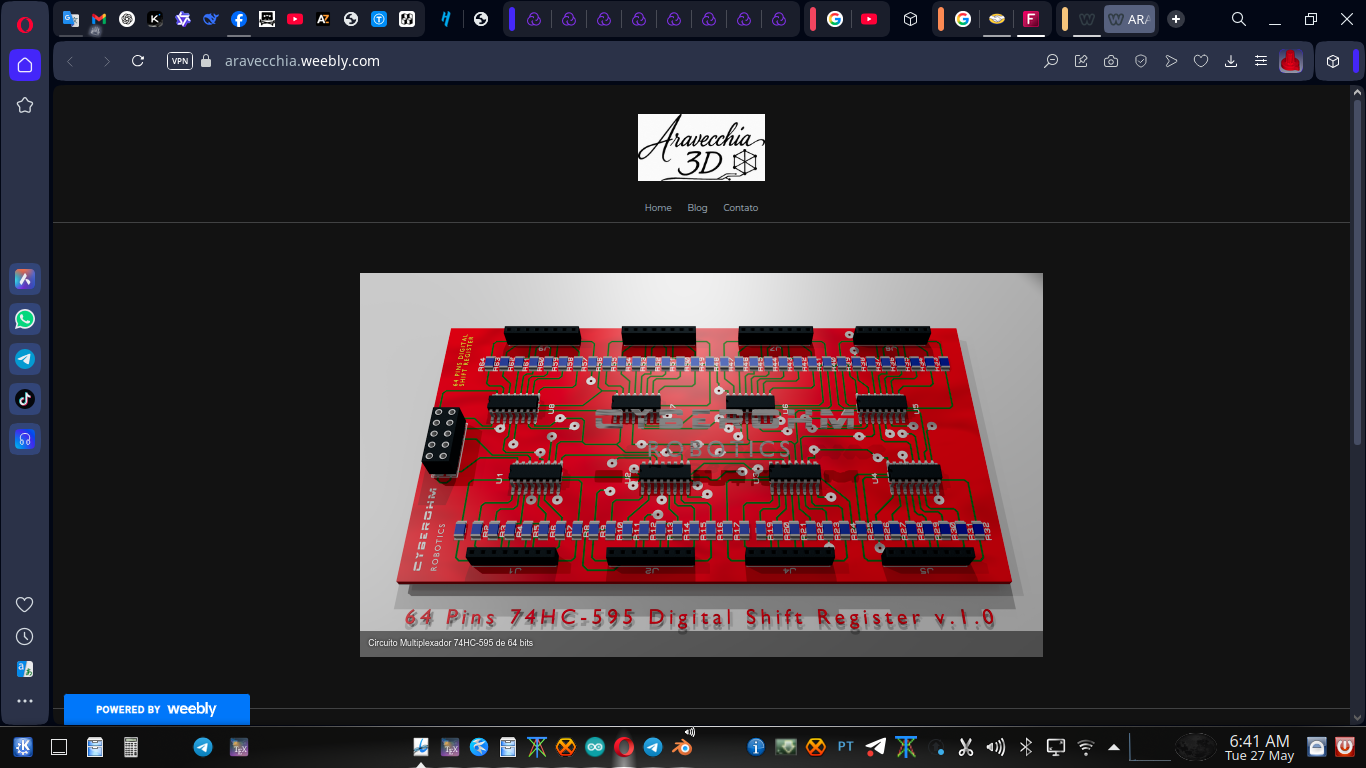1366x768 pixels.
Task: Open the Opera main menu logo
Action: point(25,24)
